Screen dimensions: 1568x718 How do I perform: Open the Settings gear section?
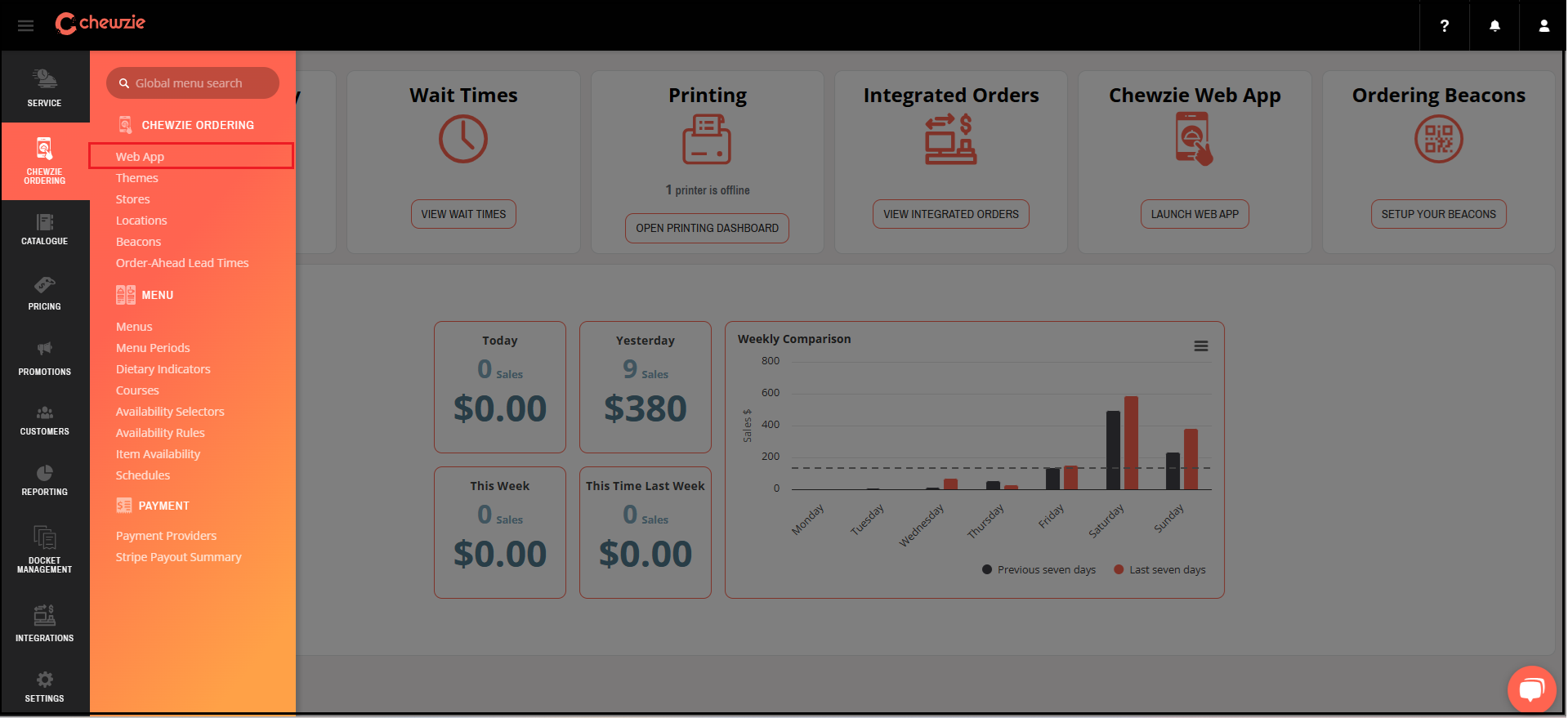[x=45, y=686]
